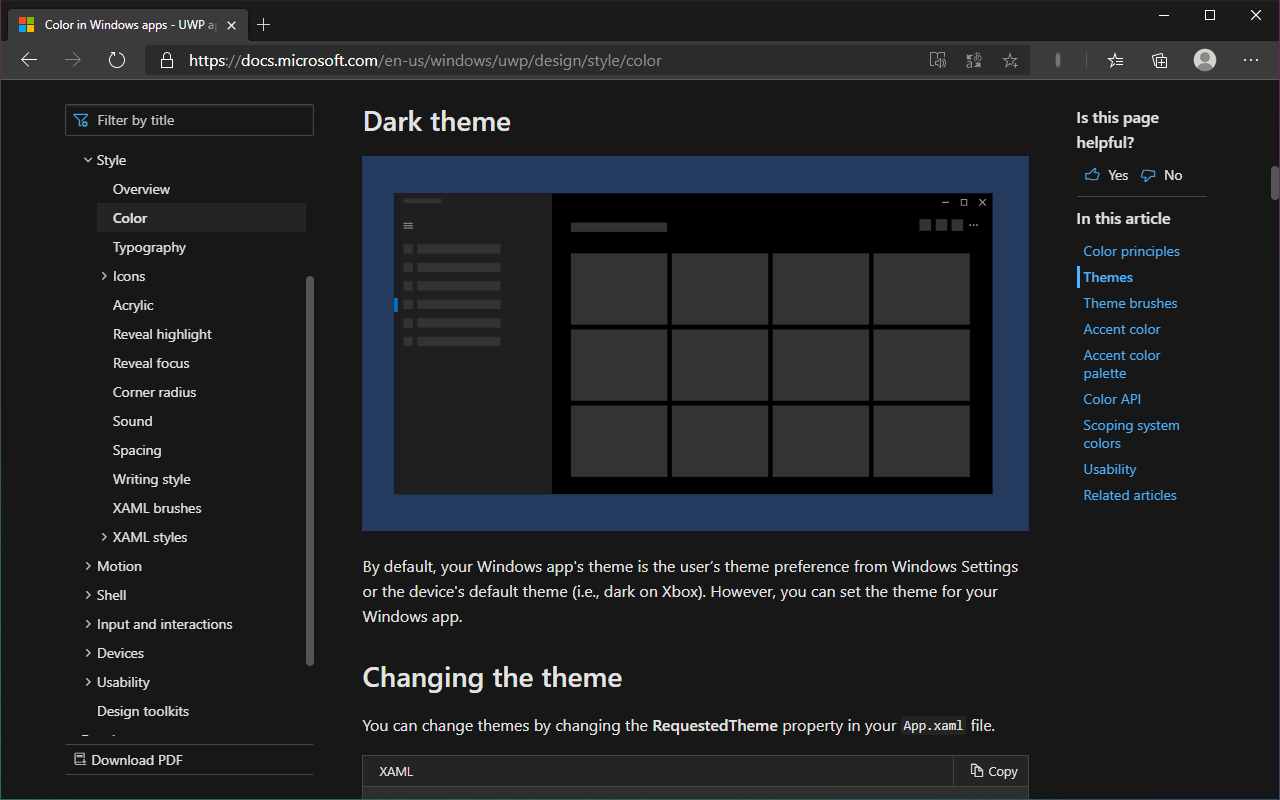This screenshot has height=800, width=1280.
Task: Switch to the Color sidebar page
Action: click(130, 217)
